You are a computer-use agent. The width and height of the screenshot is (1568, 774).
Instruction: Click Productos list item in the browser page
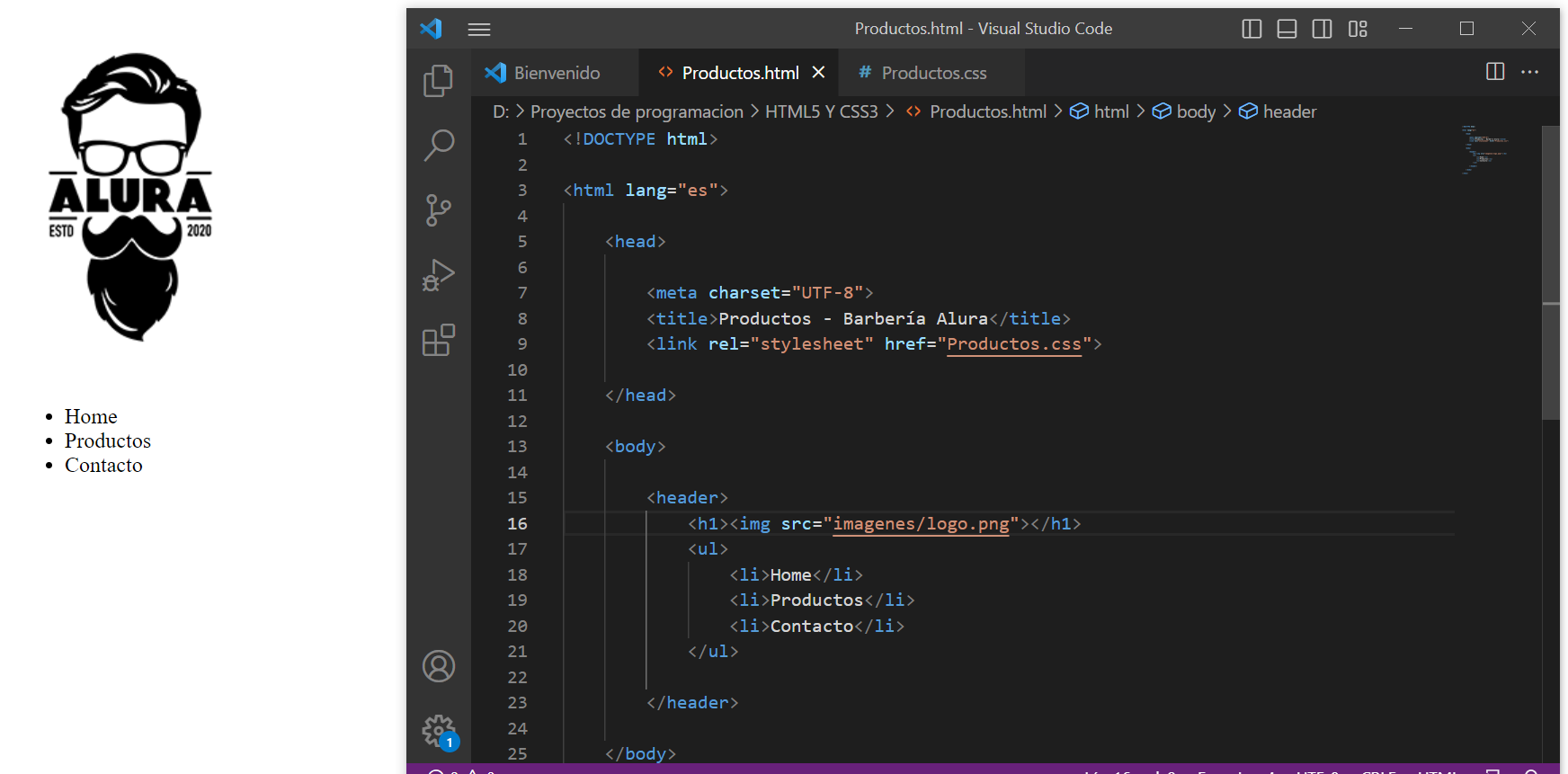coord(108,440)
